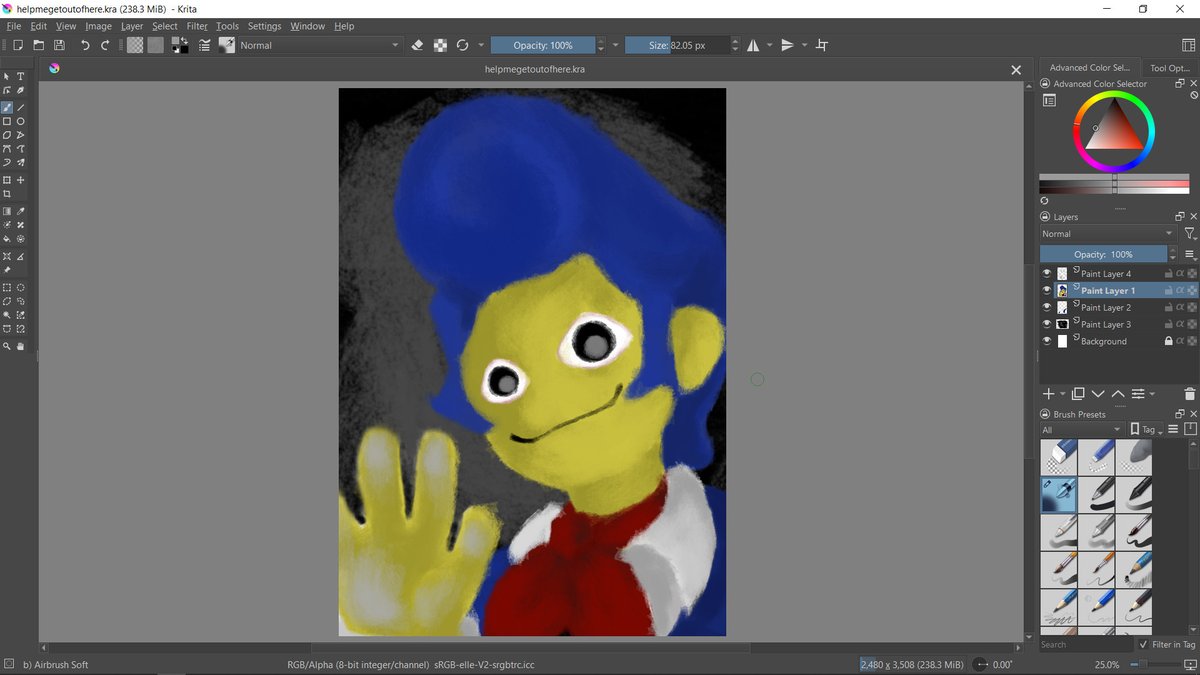Expand dropdown next to Reload Preset
The width and height of the screenshot is (1200, 675).
(481, 45)
